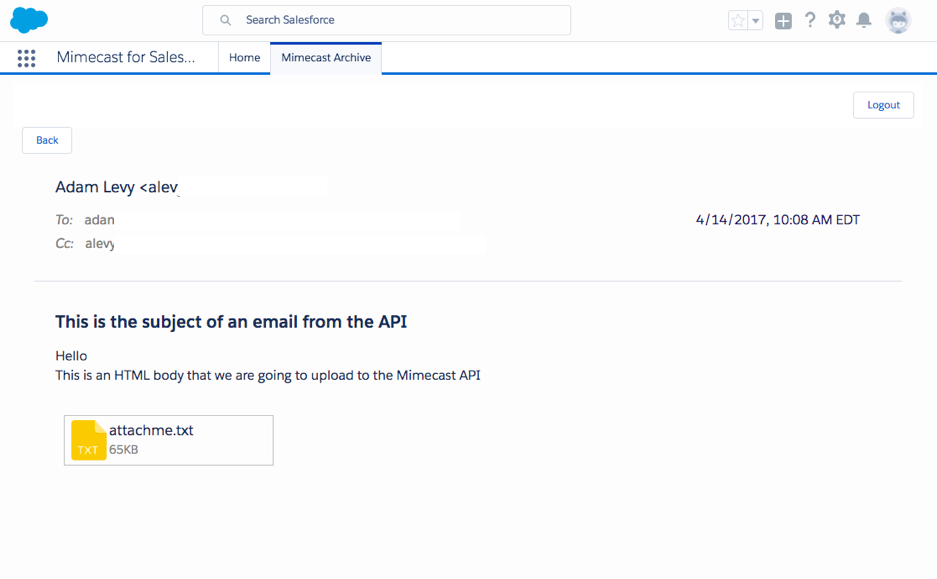The height and width of the screenshot is (579, 937).
Task: Click the Logout button
Action: [x=882, y=104]
